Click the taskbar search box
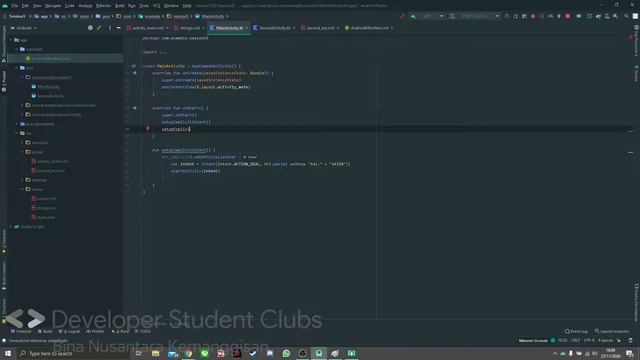This screenshot has width=640, height=360. pos(73,353)
